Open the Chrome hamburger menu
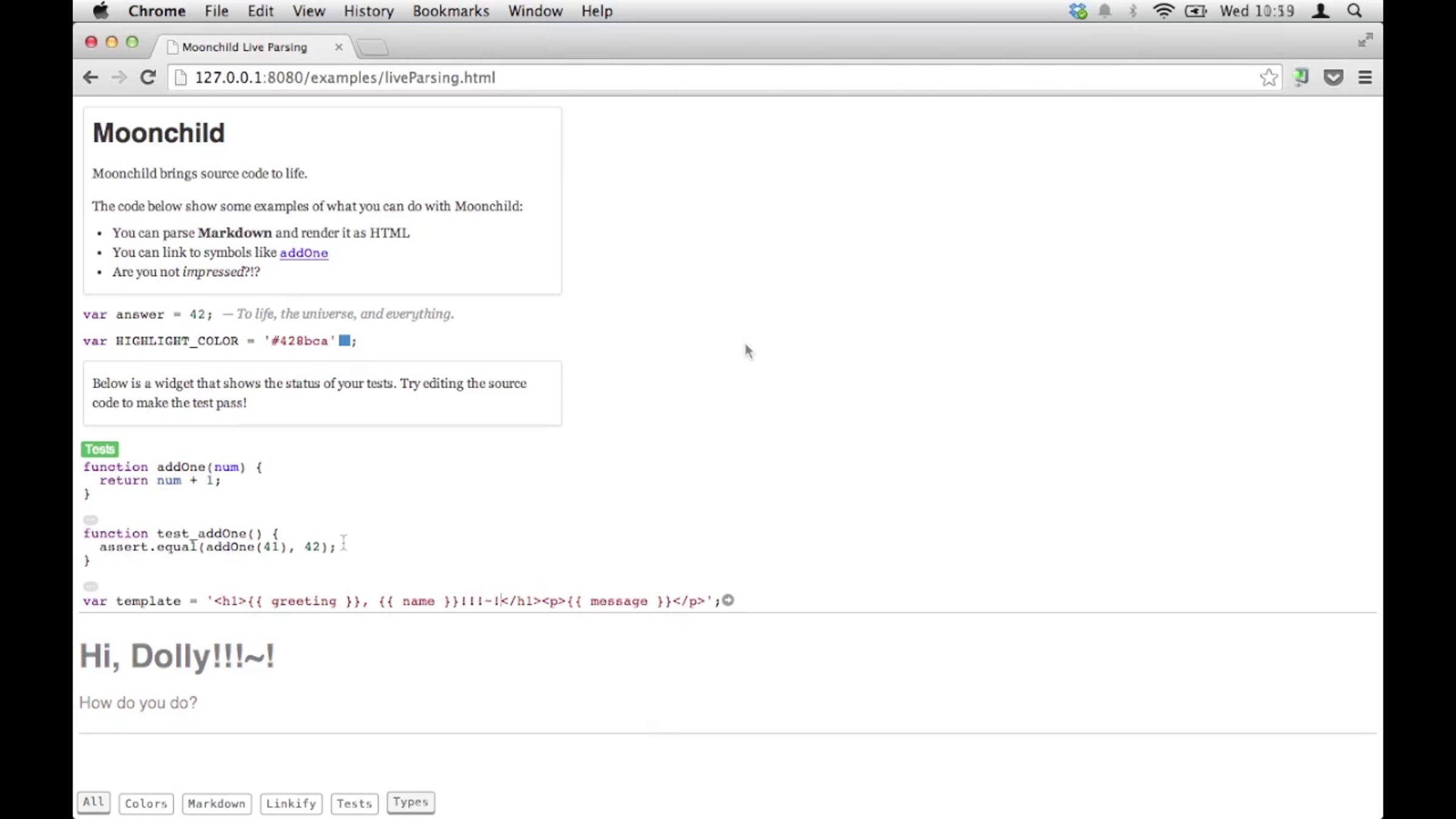The image size is (1456, 819). coord(1365,77)
